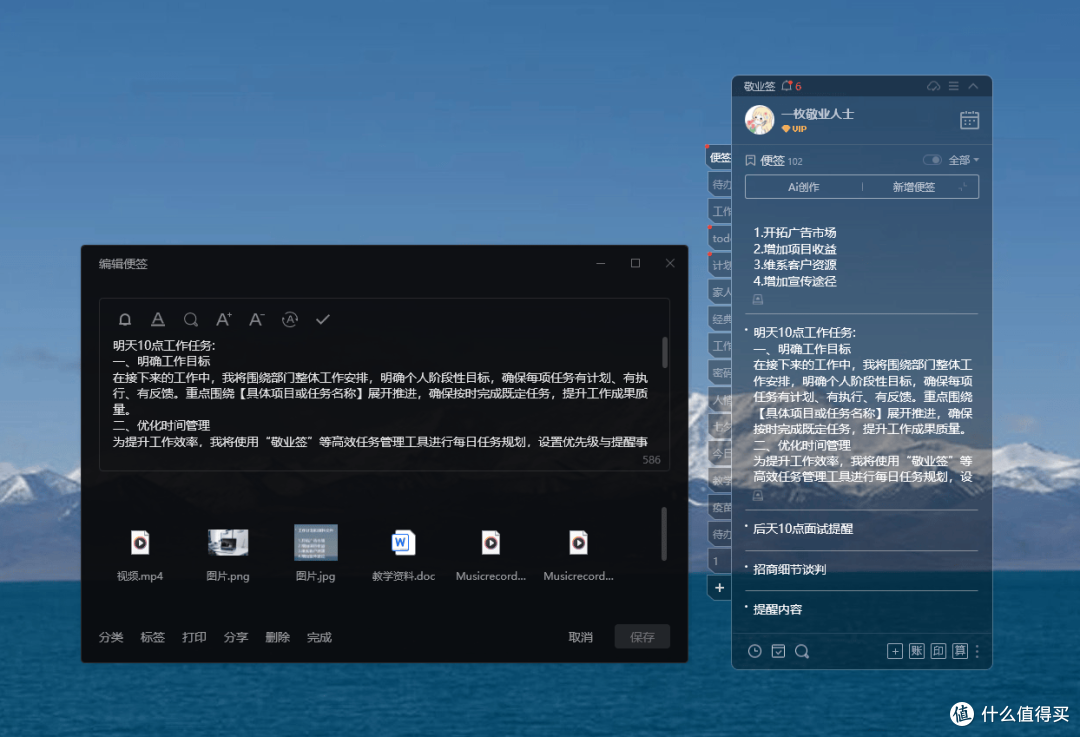Click 分类 at the editor bottom
The width and height of the screenshot is (1080, 737).
point(111,637)
